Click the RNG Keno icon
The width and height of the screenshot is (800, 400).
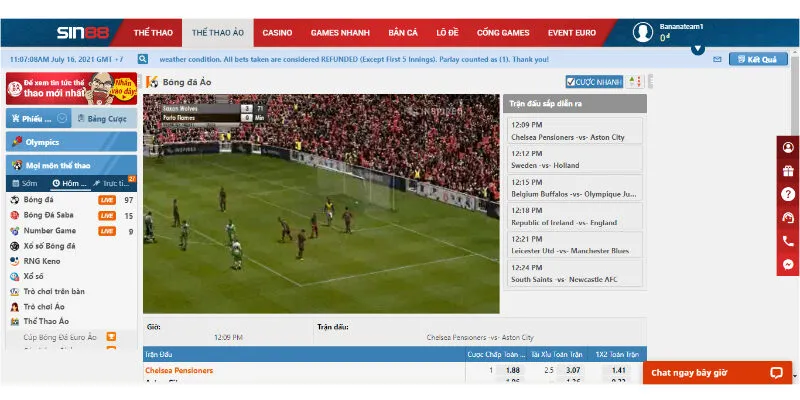click(x=15, y=261)
